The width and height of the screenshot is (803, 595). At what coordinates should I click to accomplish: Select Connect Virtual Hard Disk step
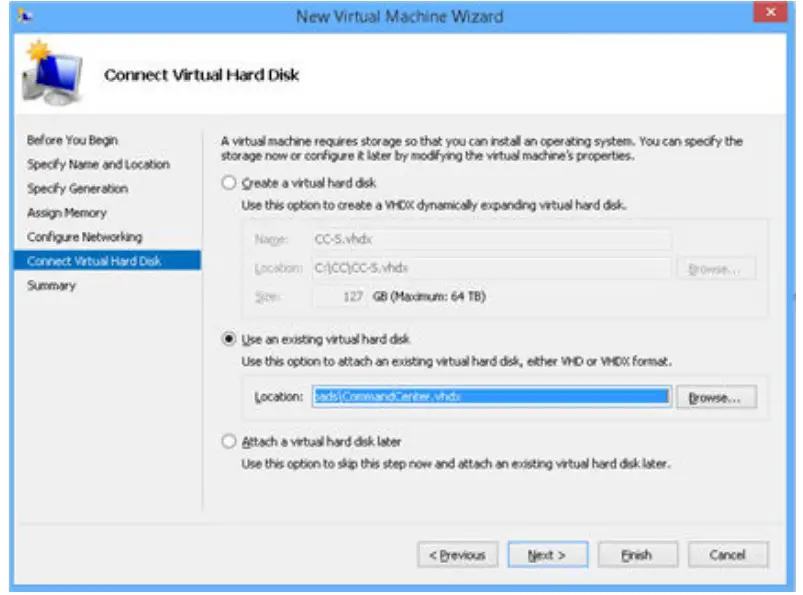tap(94, 261)
